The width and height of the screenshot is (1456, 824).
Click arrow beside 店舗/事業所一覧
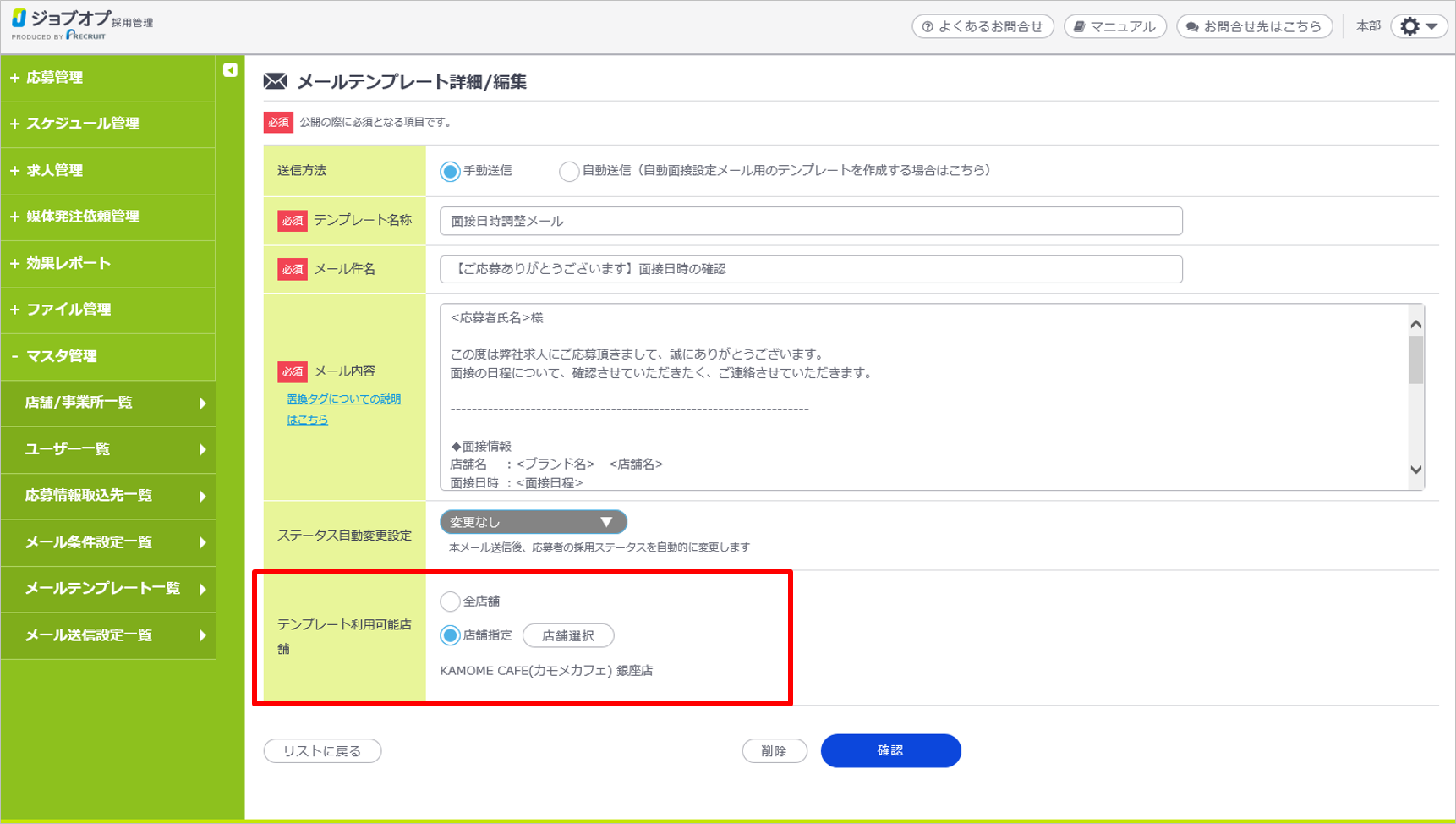[202, 404]
